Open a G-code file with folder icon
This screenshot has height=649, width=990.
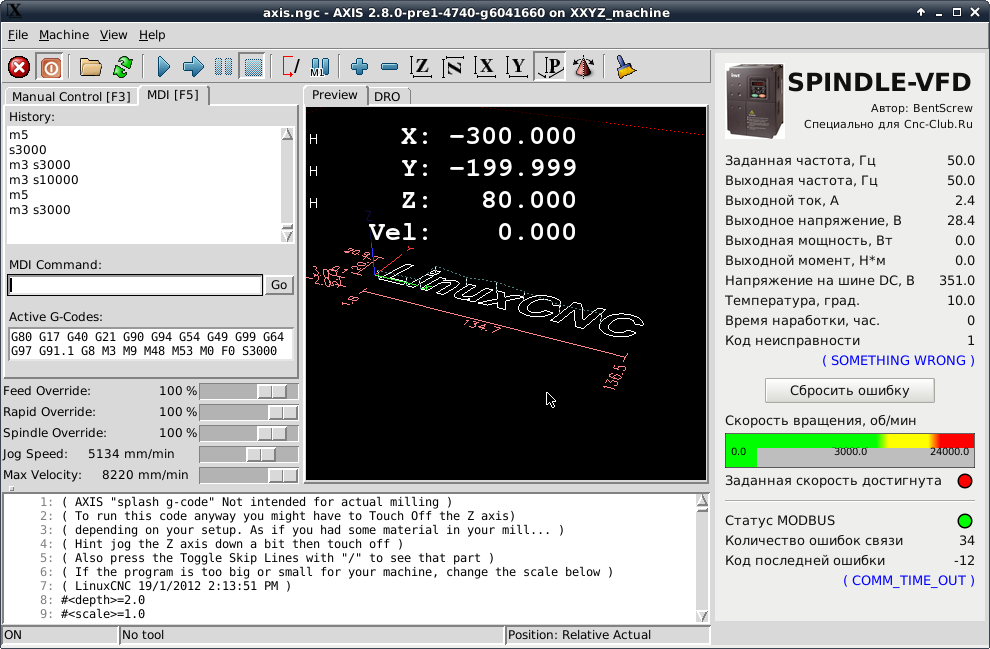coord(91,67)
